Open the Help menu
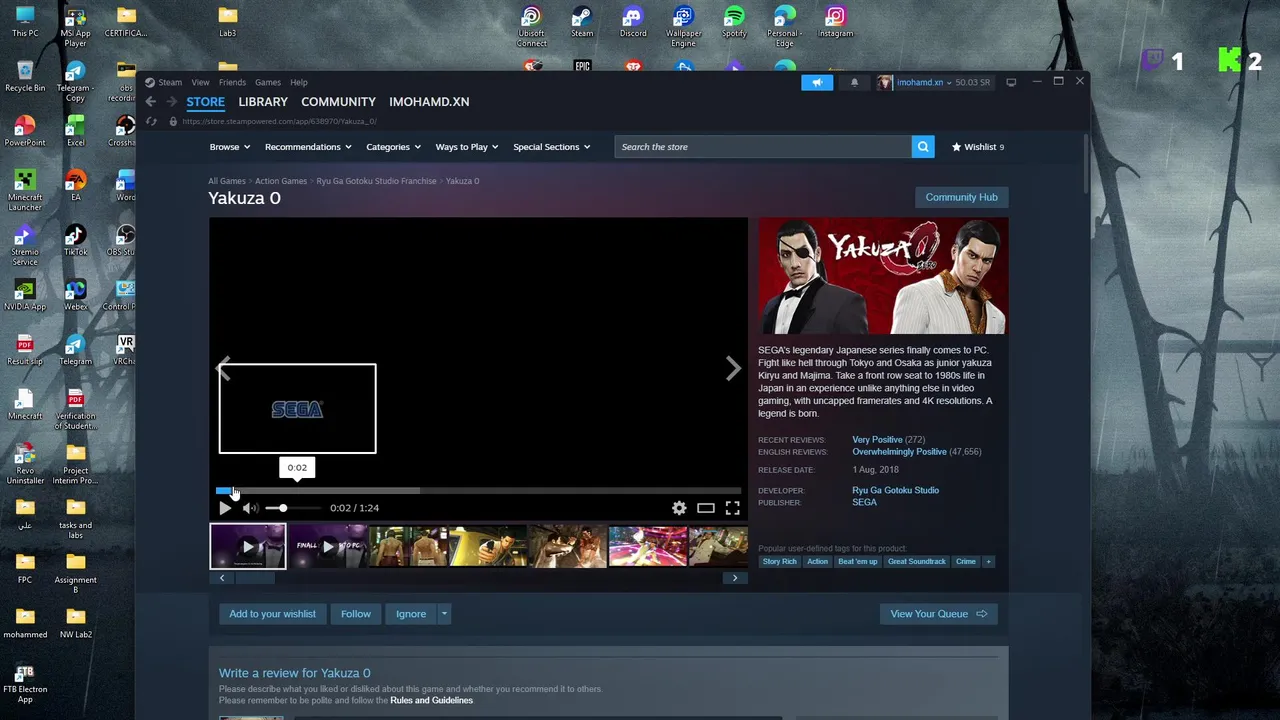1280x720 pixels. pyautogui.click(x=299, y=82)
